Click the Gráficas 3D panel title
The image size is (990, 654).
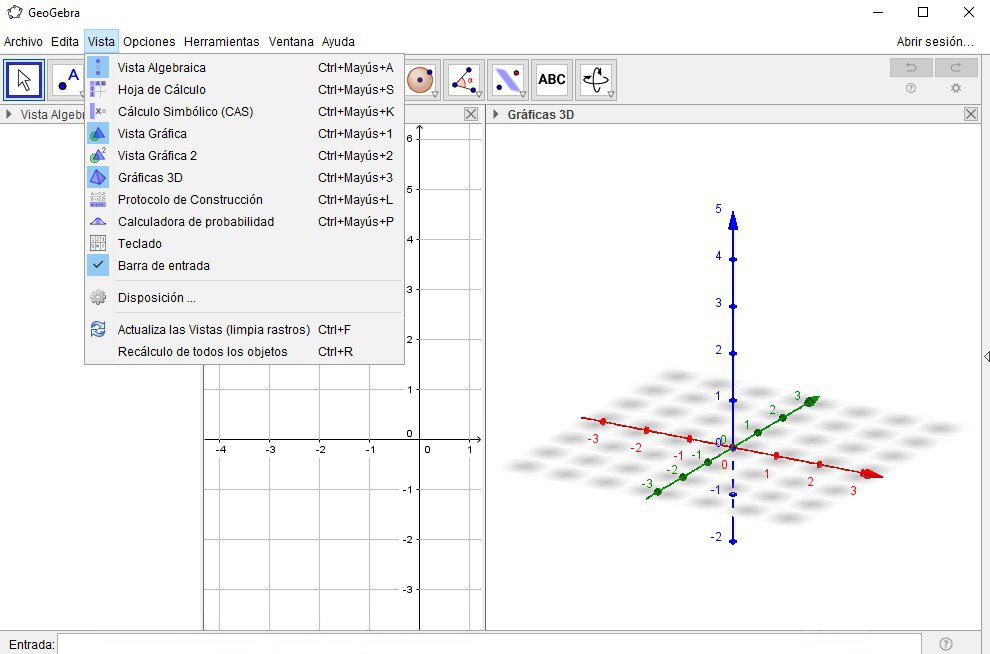tap(540, 114)
